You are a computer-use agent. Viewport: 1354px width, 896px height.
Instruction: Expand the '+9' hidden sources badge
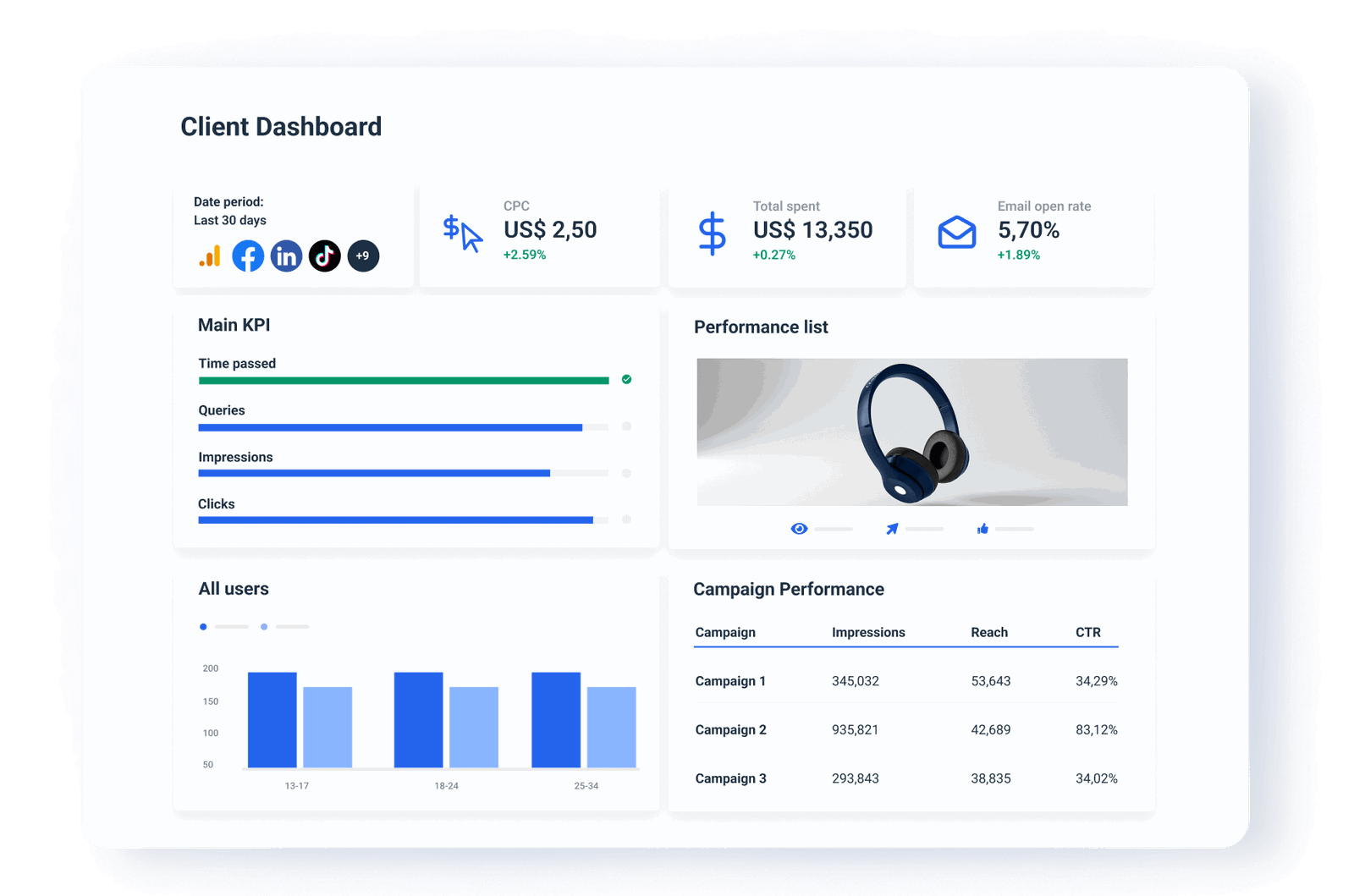coord(363,256)
